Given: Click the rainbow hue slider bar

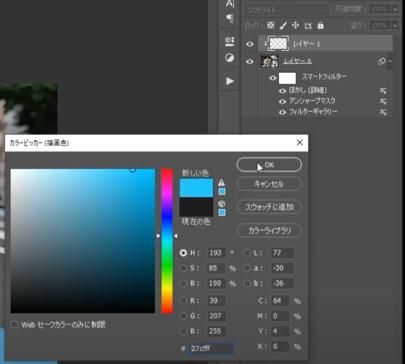Looking at the screenshot, I should pos(167,241).
